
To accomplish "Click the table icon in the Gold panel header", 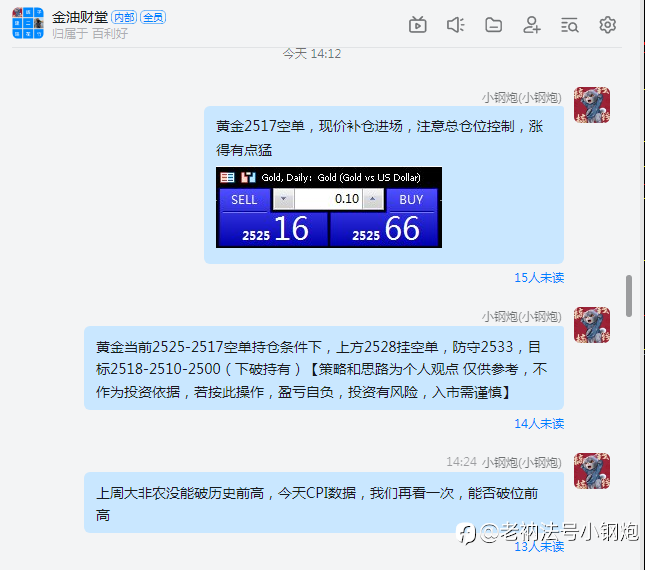I will (227, 177).
